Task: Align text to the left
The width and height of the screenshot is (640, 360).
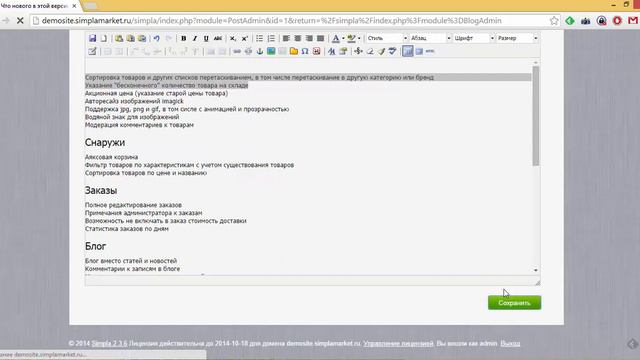Action: [286, 38]
